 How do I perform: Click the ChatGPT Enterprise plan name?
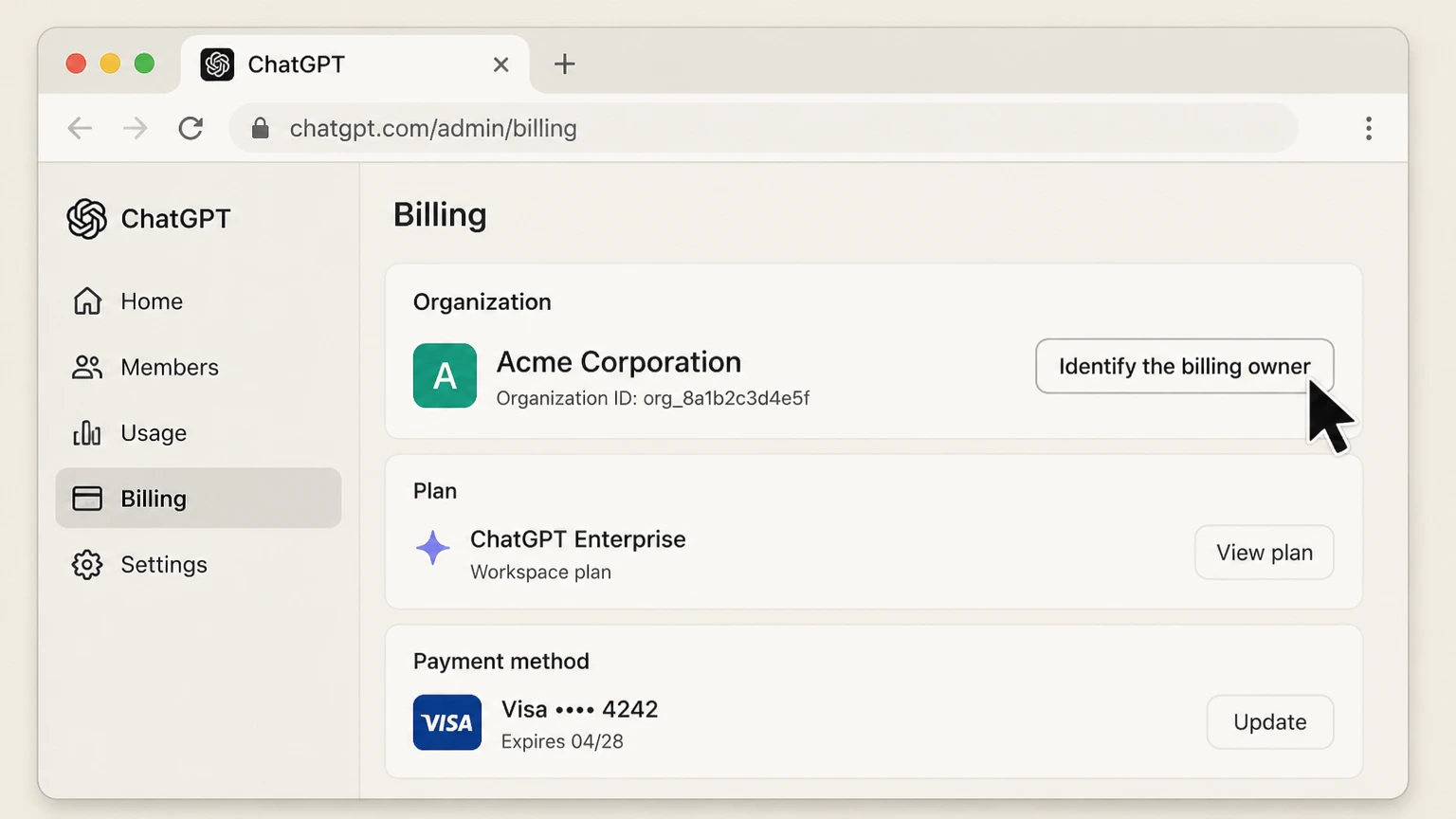click(578, 539)
